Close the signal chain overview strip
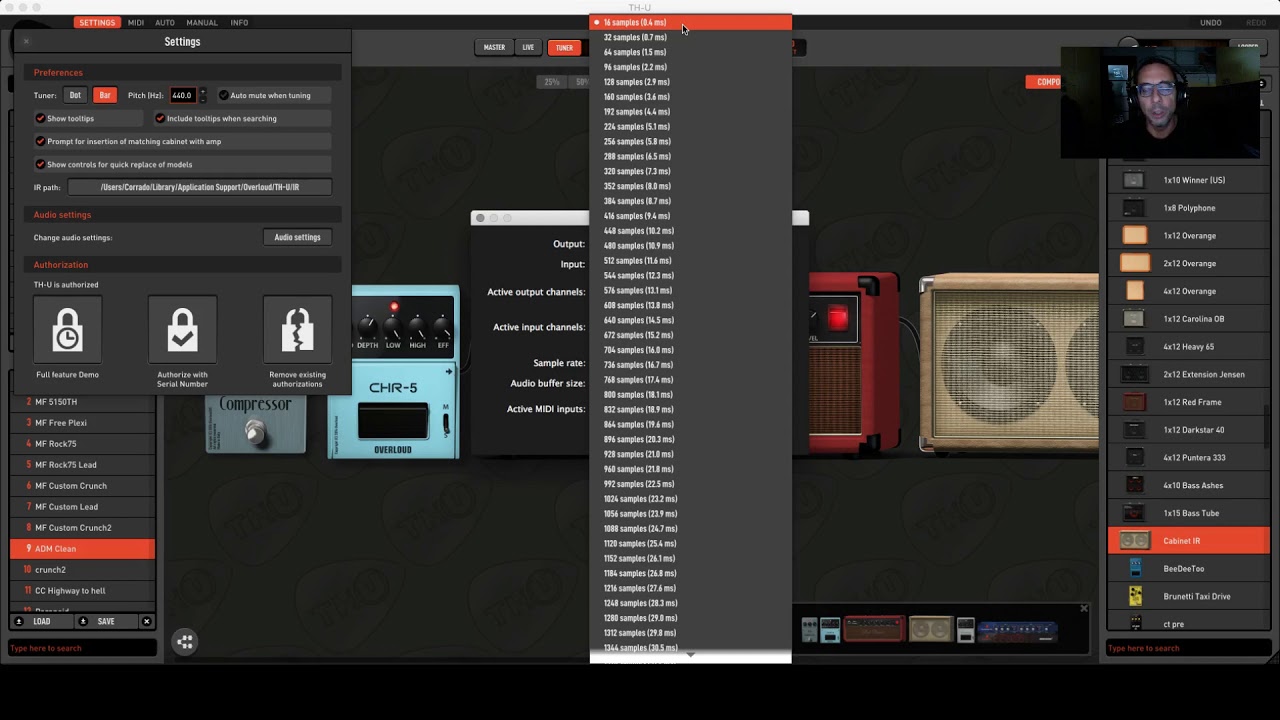The height and width of the screenshot is (720, 1280). pyautogui.click(x=1083, y=608)
